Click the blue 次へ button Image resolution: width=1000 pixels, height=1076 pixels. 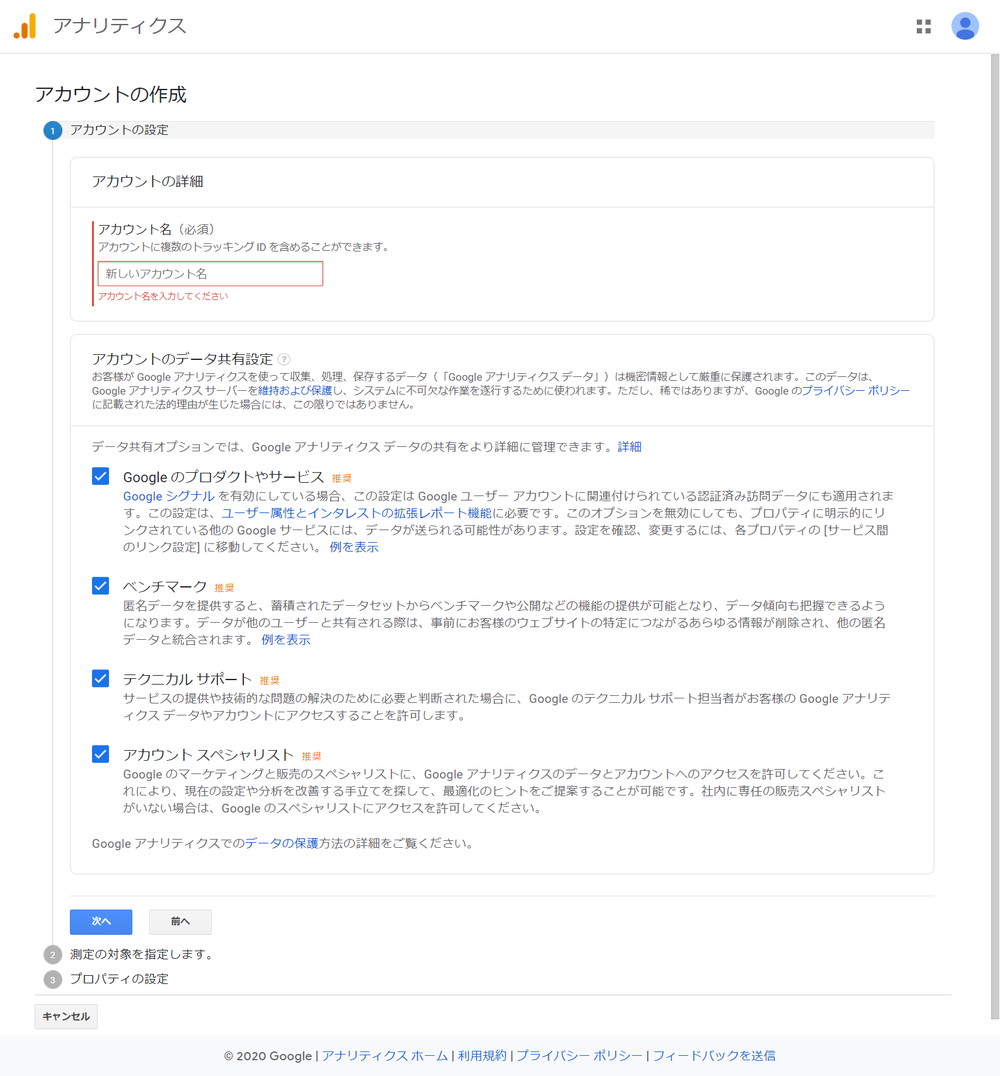coord(101,922)
